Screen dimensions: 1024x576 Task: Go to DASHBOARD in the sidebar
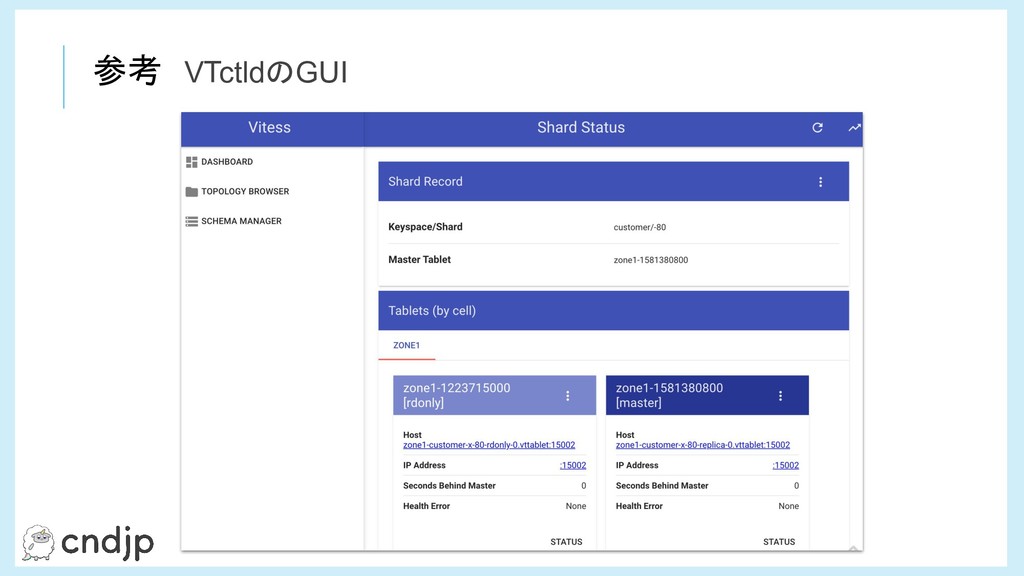pos(227,162)
